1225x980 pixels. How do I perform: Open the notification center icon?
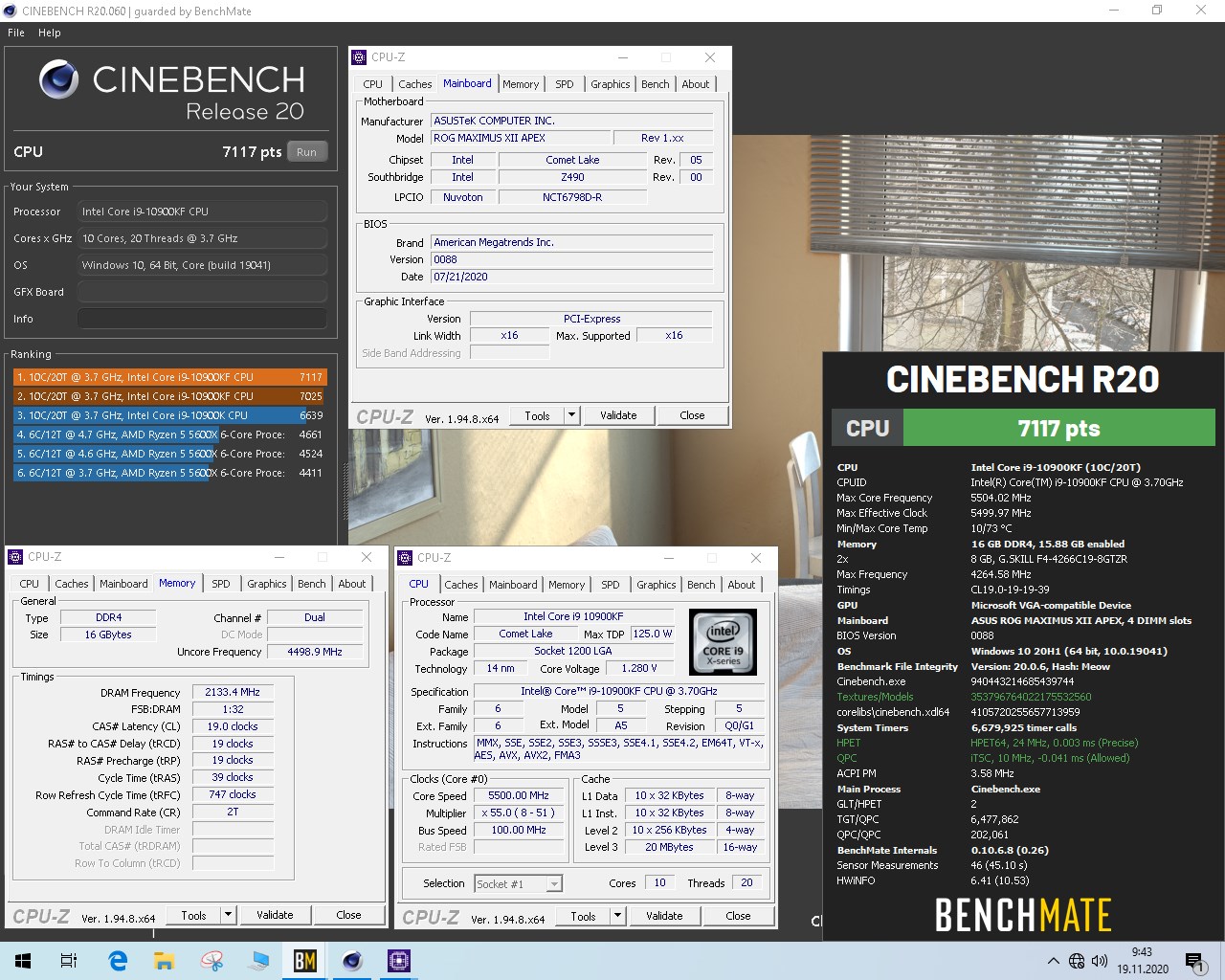tap(1194, 961)
